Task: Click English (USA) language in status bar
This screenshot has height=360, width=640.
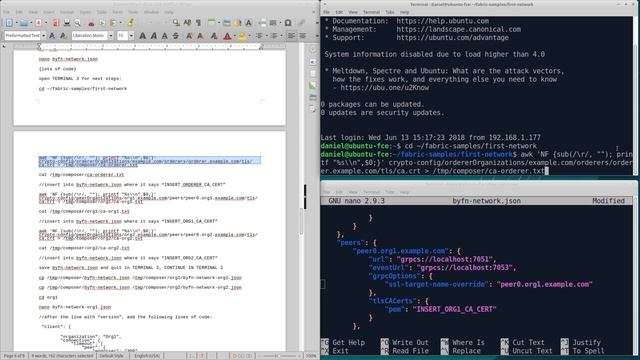Action: [147, 356]
